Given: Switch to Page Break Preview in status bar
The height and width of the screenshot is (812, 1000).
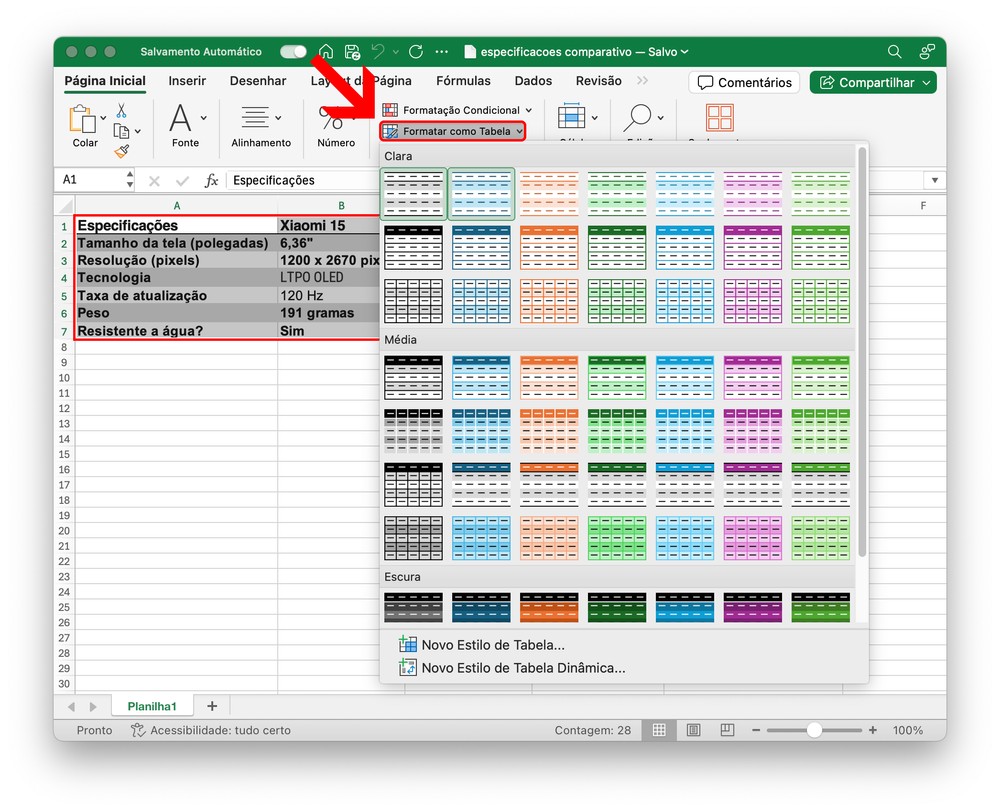Looking at the screenshot, I should 728,730.
